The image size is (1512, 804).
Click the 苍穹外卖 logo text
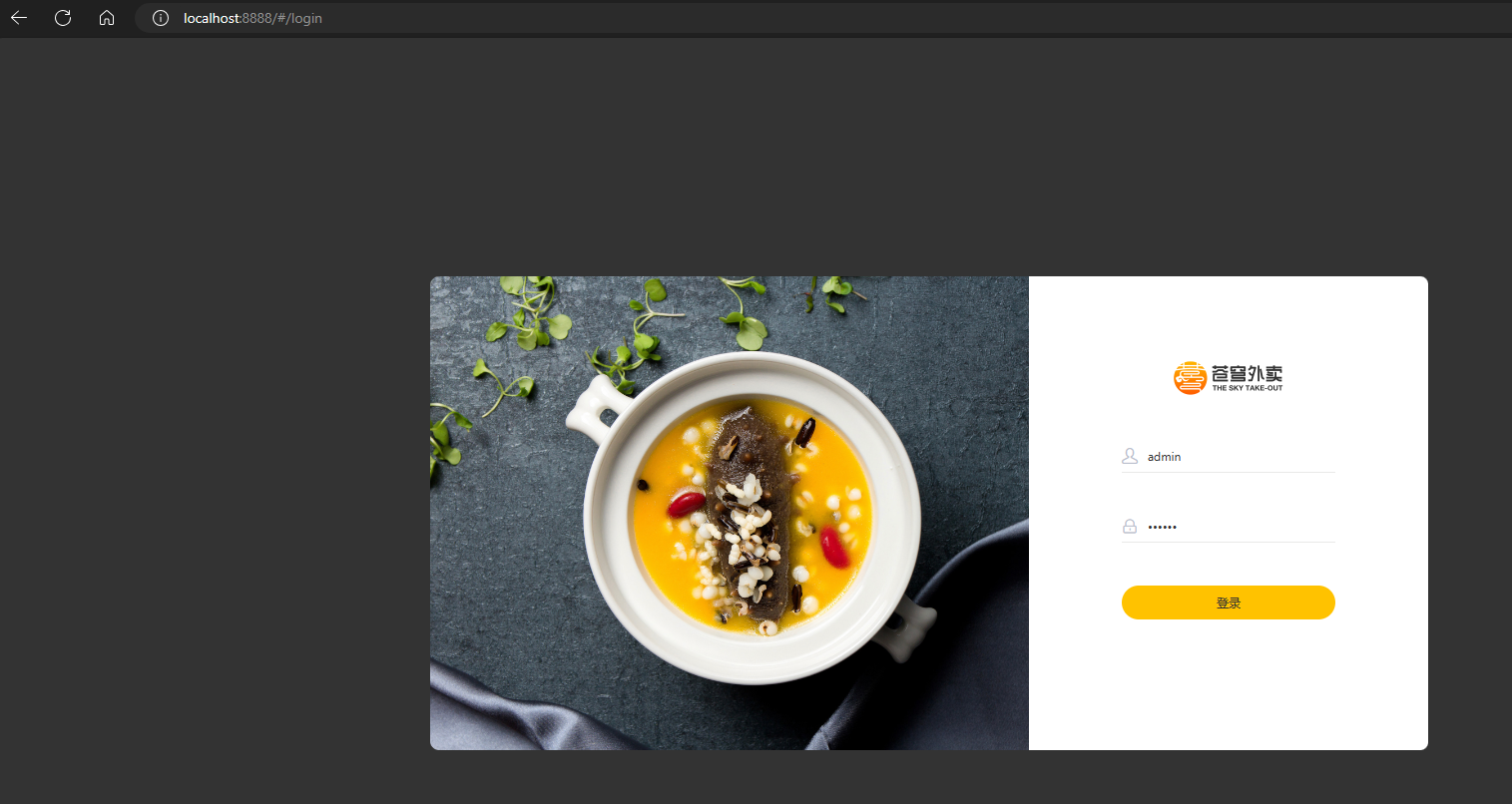(1247, 374)
